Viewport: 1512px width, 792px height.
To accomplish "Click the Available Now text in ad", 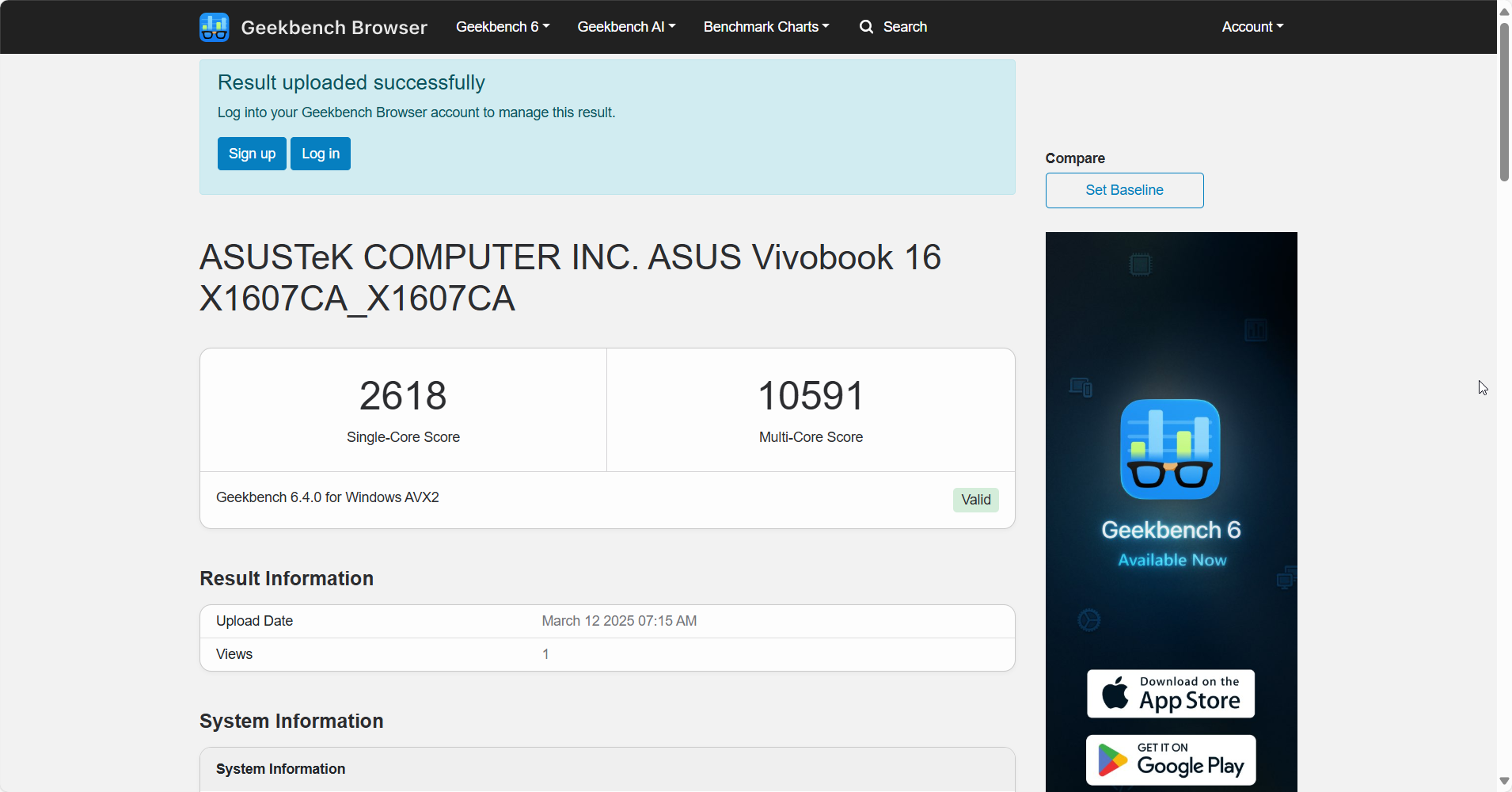I will (x=1172, y=560).
